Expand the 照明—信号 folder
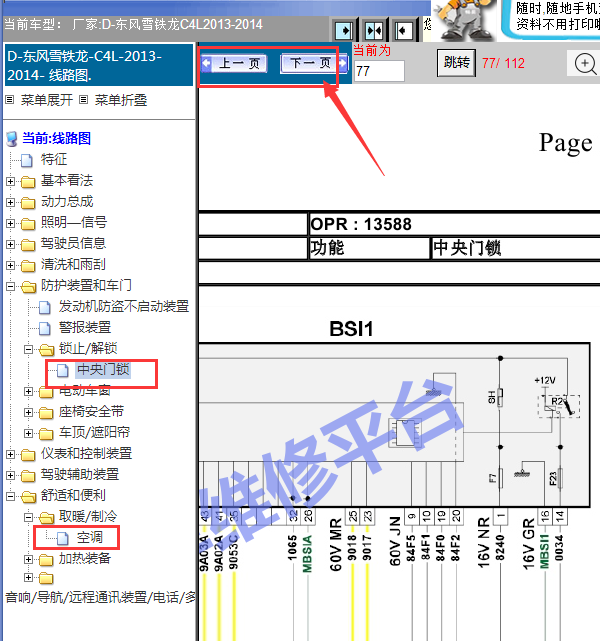Viewport: 600px width, 641px height. (11, 223)
